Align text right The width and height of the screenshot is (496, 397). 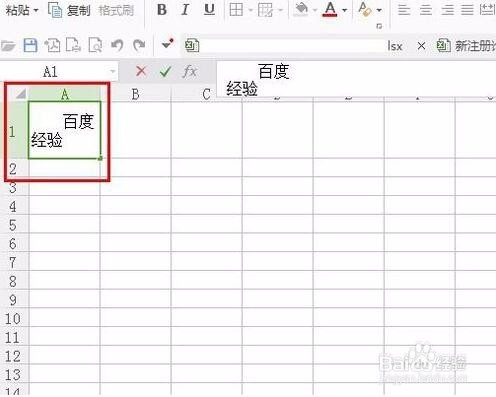[x=447, y=10]
